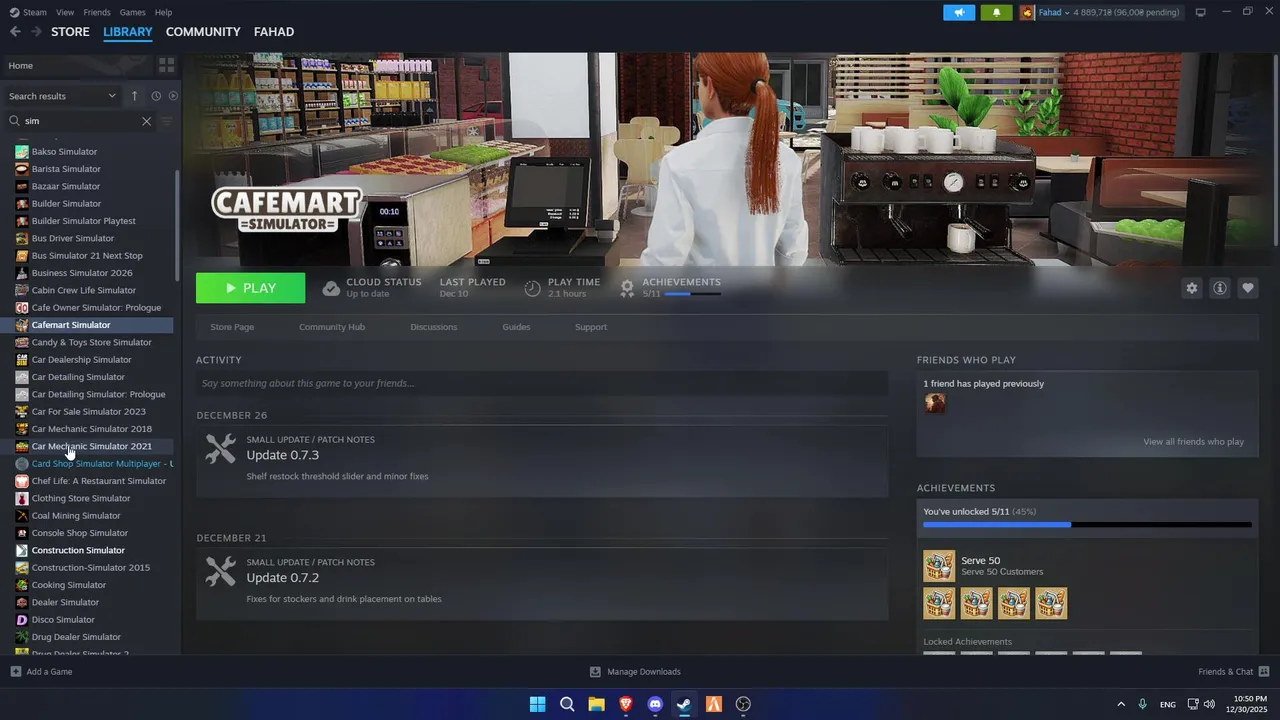Click the back navigation arrow
The width and height of the screenshot is (1280, 720).
(15, 32)
